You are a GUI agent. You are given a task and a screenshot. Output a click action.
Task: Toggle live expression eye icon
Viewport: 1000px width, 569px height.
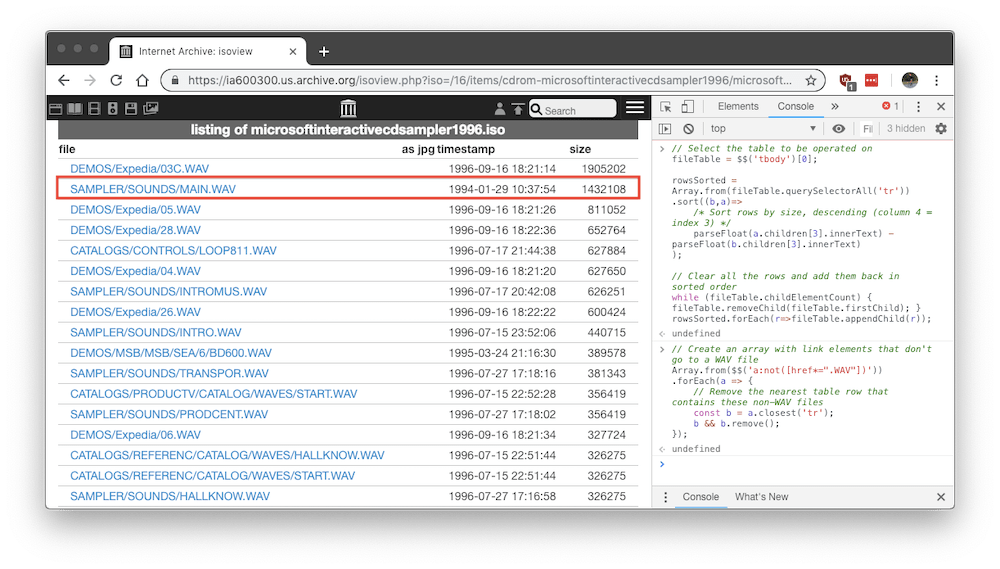838,129
